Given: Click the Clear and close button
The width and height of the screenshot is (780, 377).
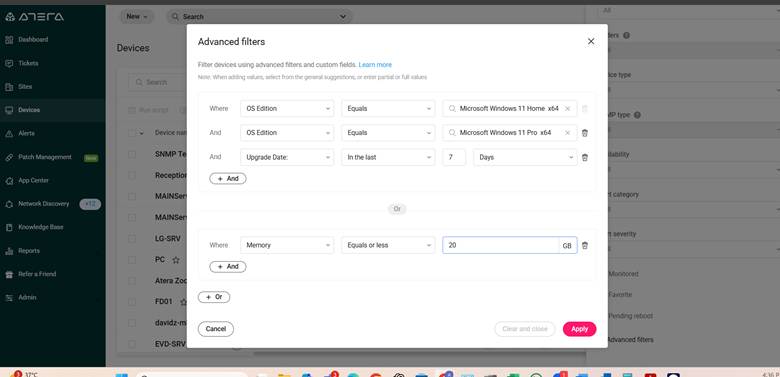Looking at the screenshot, I should click(525, 329).
